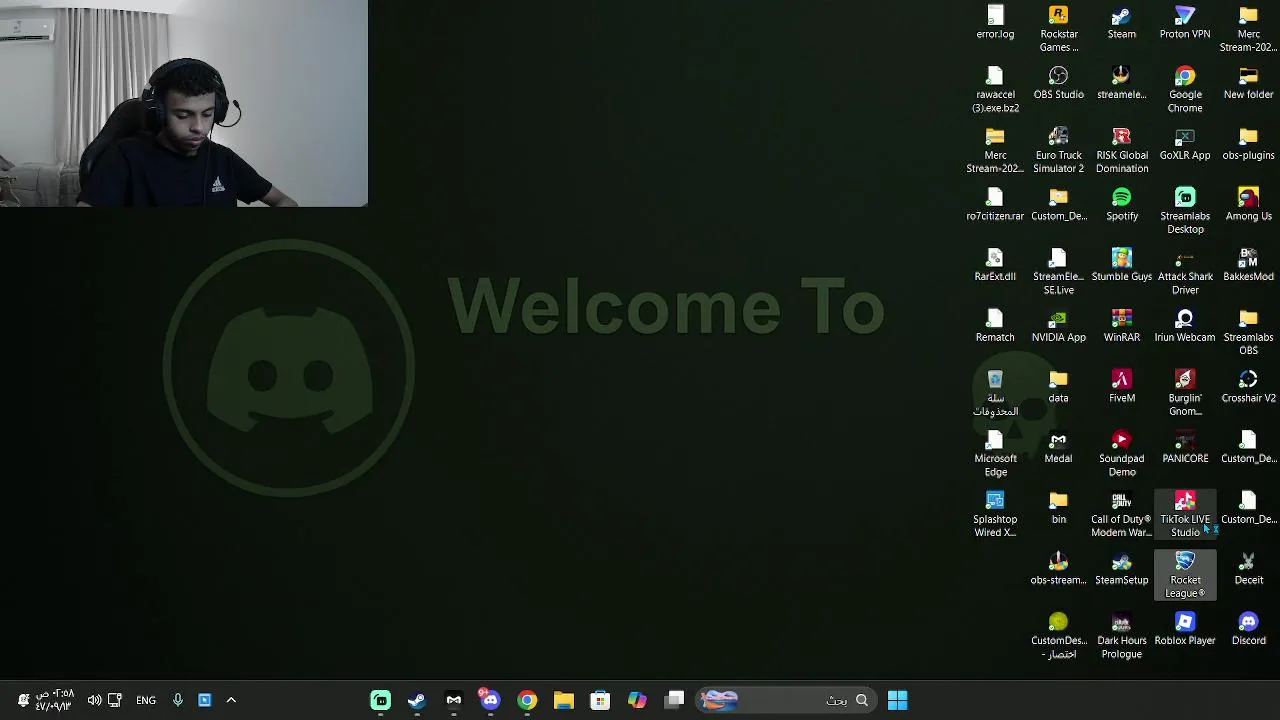The image size is (1280, 720).
Task: Select the Microsoft Edge desktop file icon
Action: pyautogui.click(x=995, y=454)
